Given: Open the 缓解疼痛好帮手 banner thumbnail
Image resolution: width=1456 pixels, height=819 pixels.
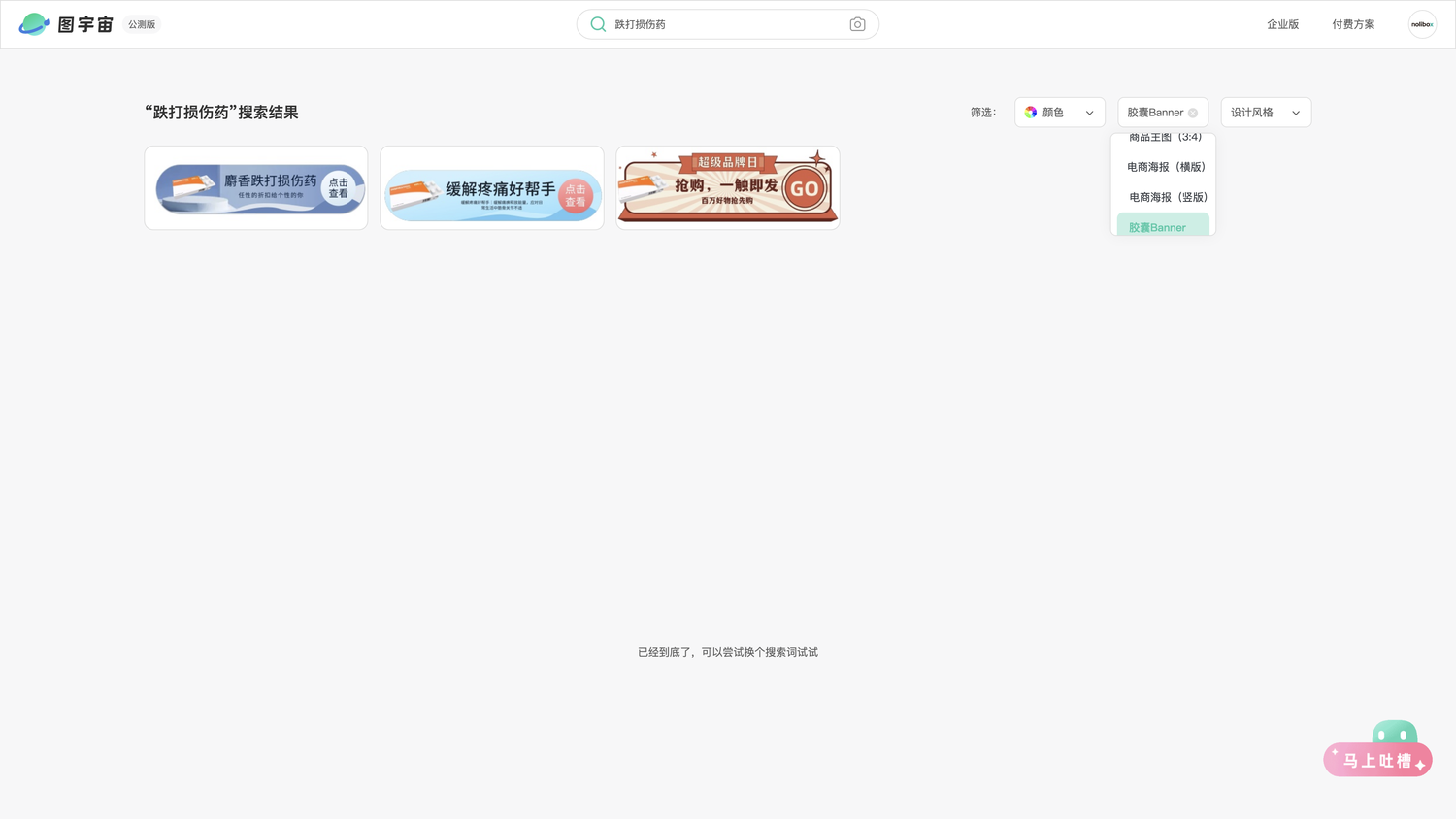Looking at the screenshot, I should [x=492, y=188].
